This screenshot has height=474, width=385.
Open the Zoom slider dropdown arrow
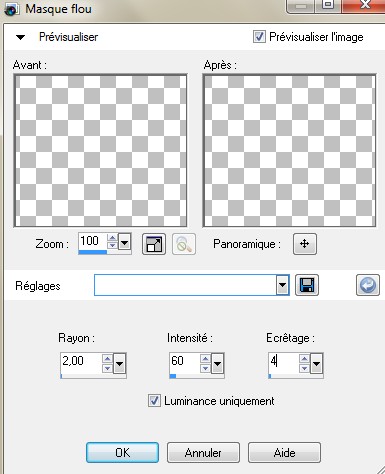tap(124, 242)
